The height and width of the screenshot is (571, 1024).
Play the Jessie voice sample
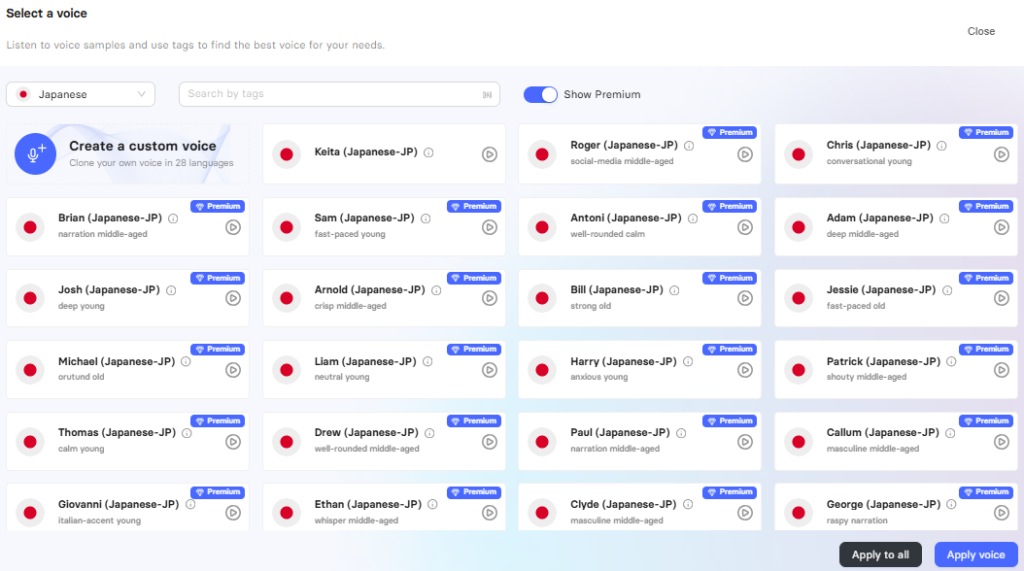tap(1001, 298)
